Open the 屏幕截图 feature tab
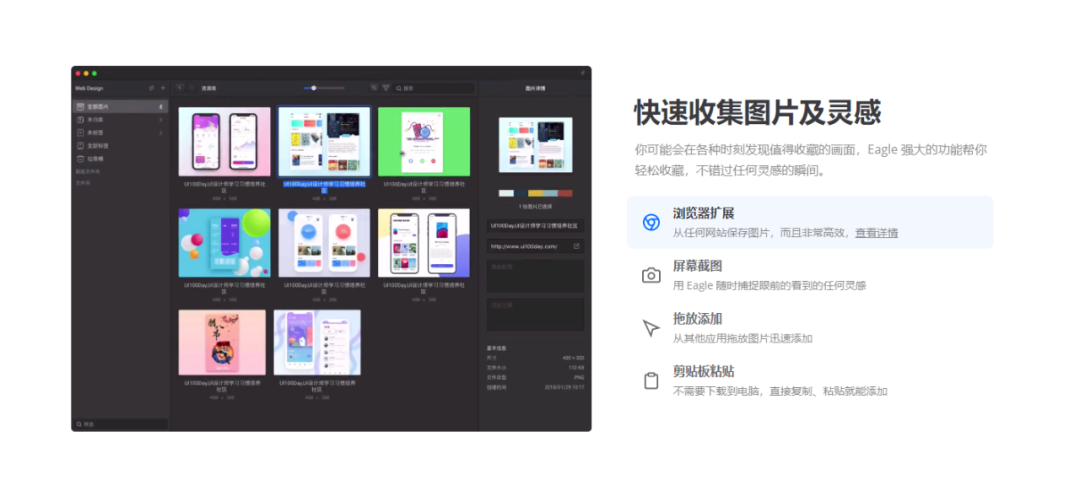Image resolution: width=1080 pixels, height=480 pixels. point(810,275)
